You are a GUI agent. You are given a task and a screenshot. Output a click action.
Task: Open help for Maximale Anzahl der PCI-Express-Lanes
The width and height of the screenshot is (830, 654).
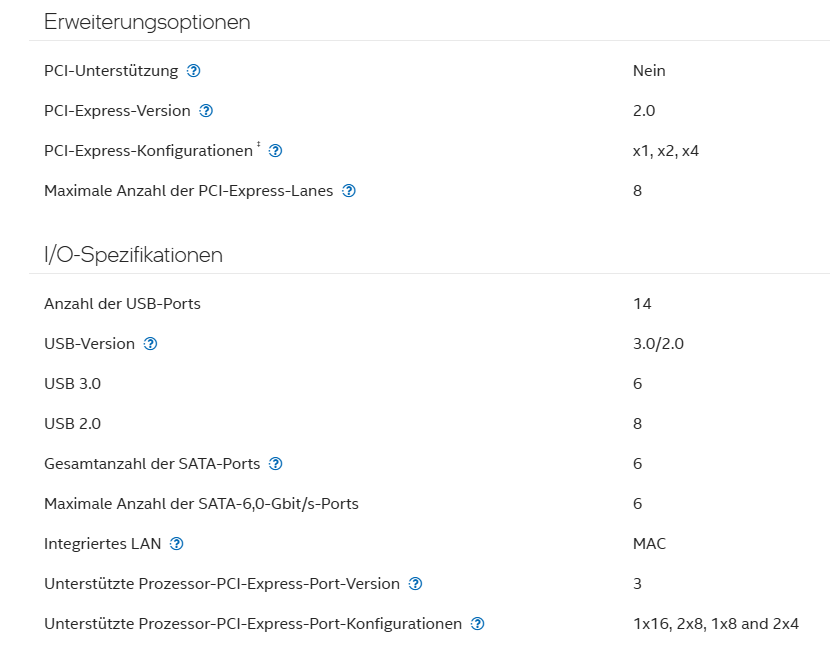[349, 191]
